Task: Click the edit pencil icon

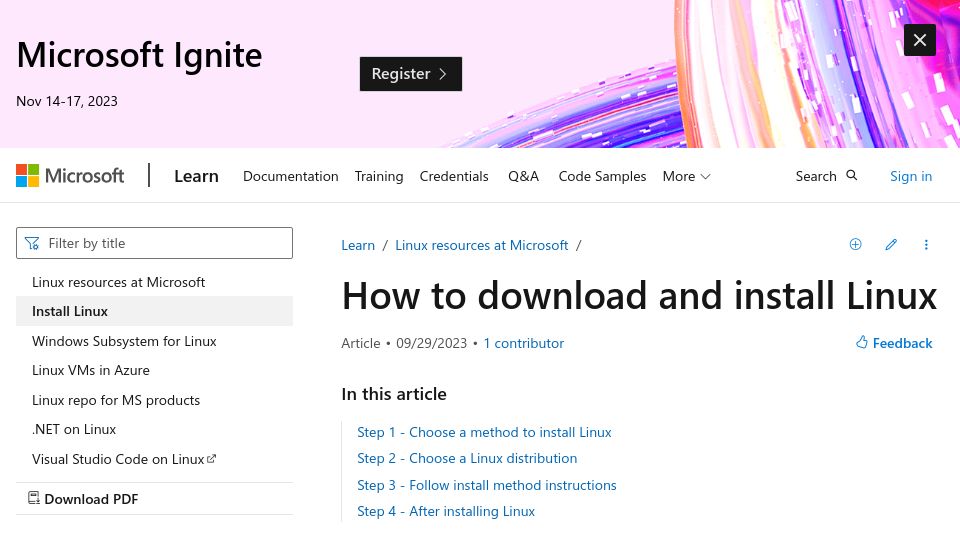Action: pos(891,244)
